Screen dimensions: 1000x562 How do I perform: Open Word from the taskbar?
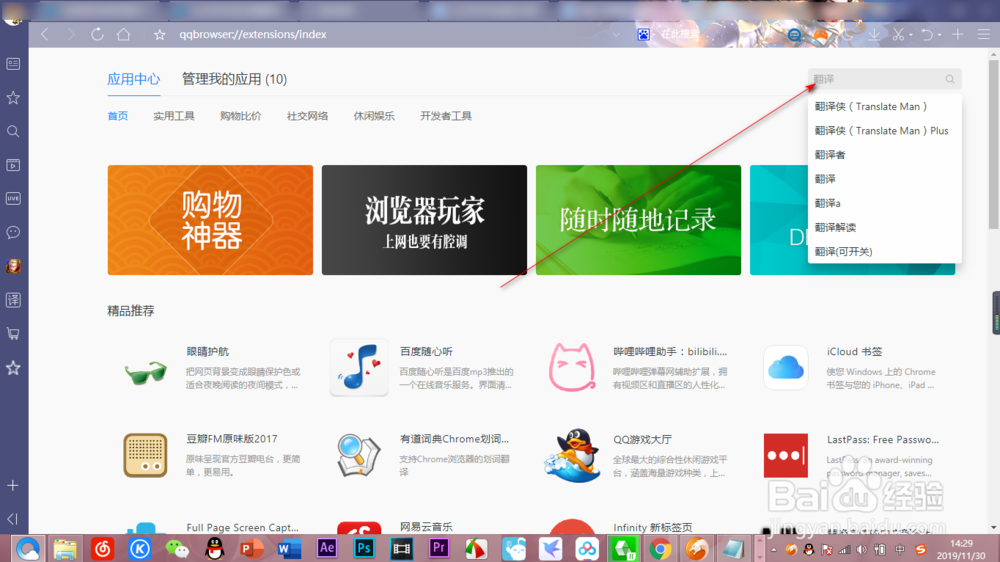coord(289,549)
